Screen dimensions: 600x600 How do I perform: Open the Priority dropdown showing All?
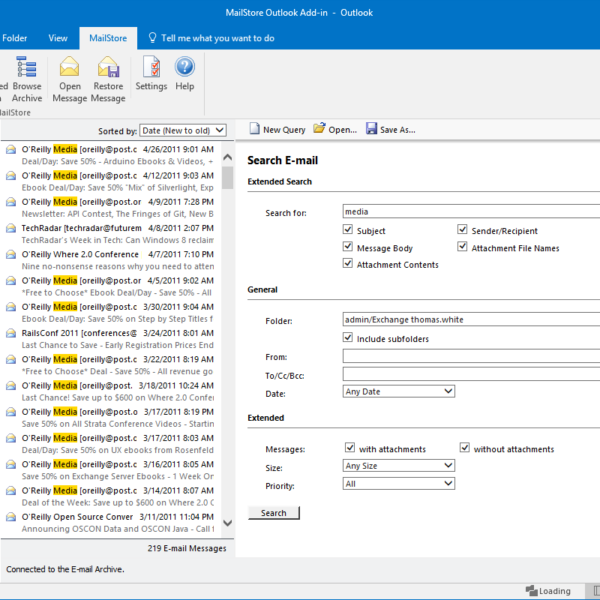(x=399, y=484)
